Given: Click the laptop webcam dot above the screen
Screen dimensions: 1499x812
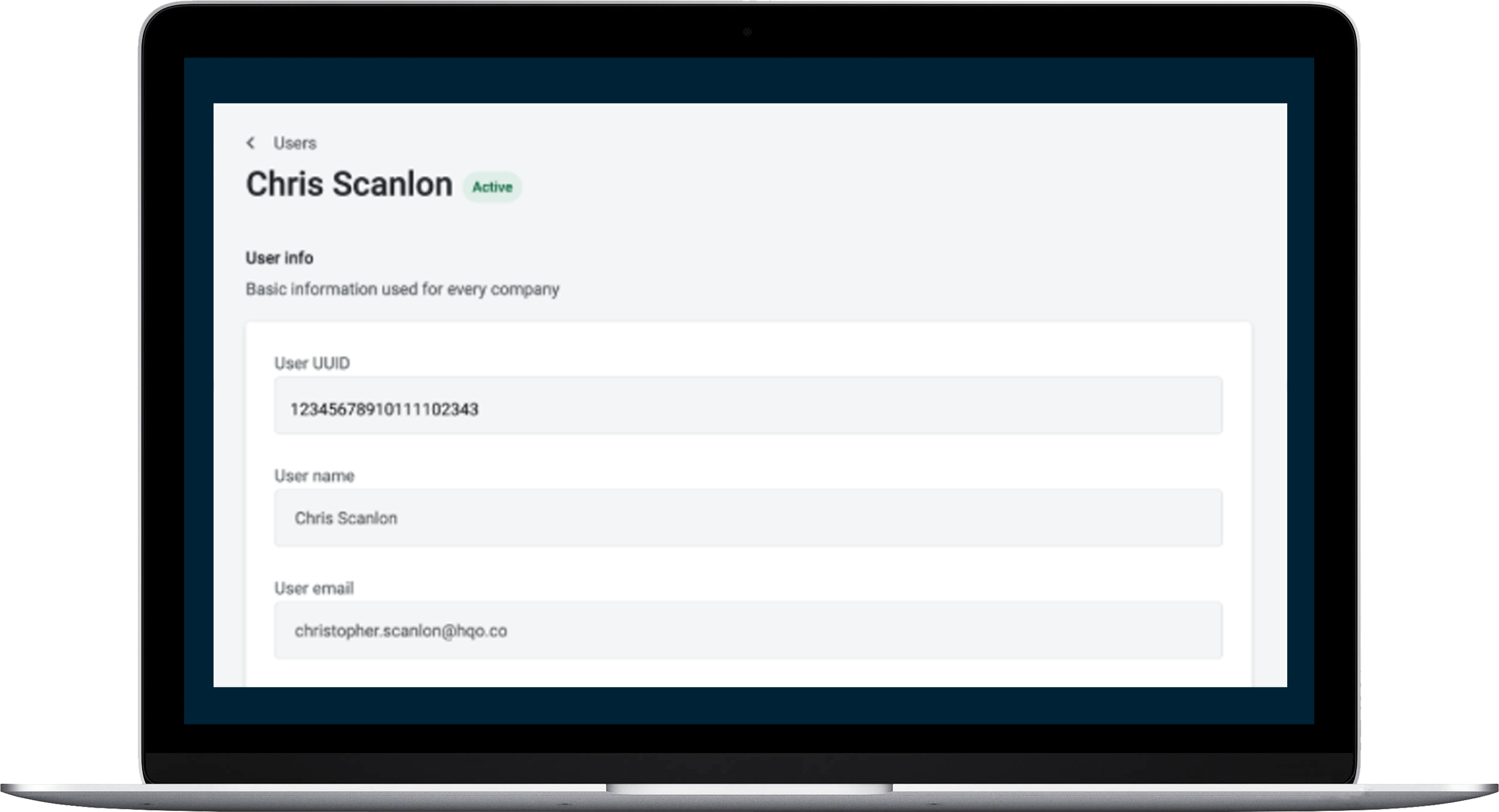Looking at the screenshot, I should pos(747,32).
